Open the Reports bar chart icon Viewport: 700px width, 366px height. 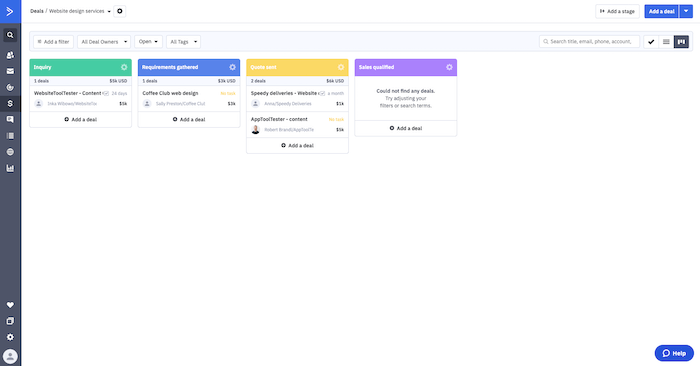(x=10, y=168)
